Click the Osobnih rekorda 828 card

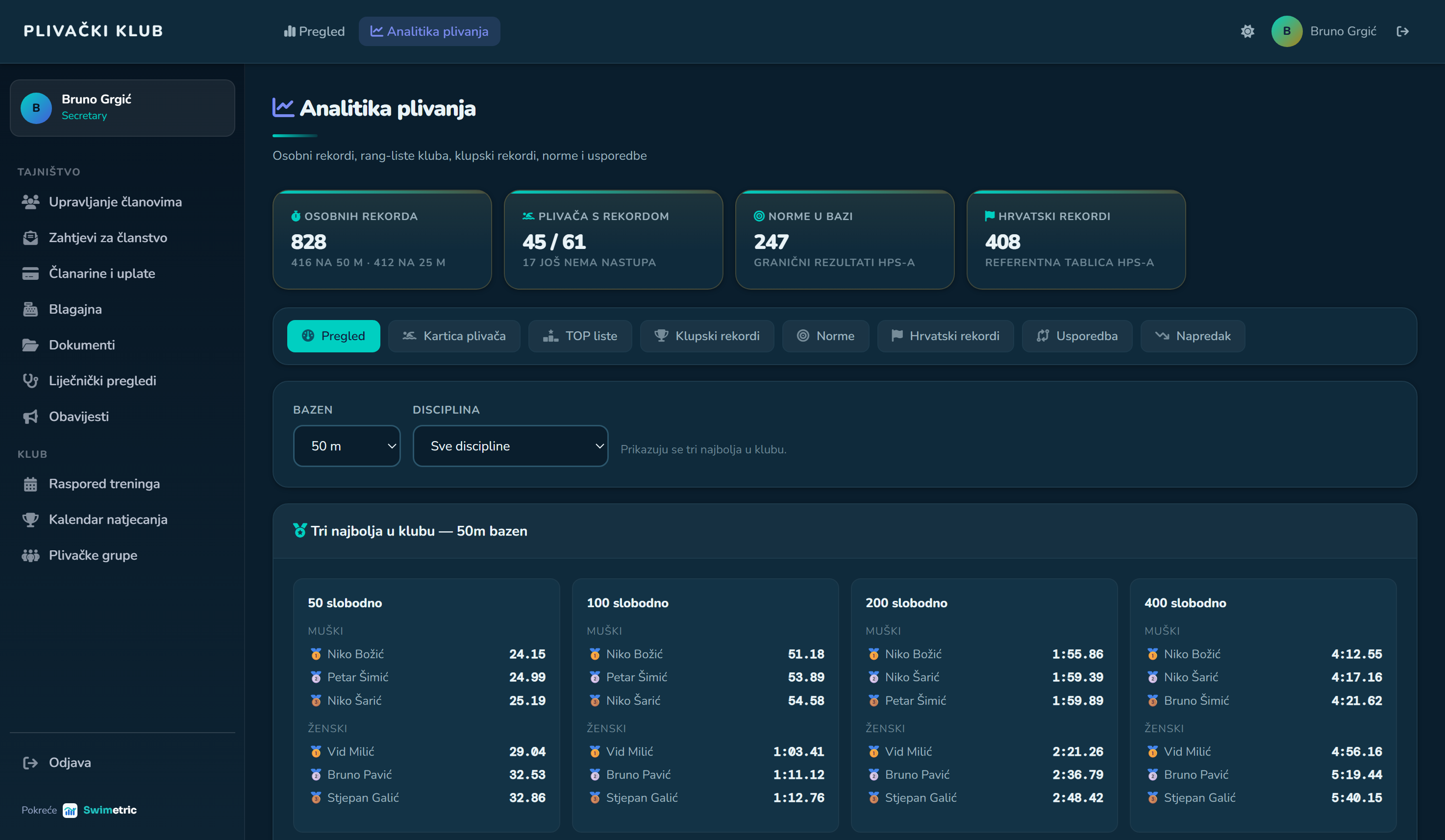pyautogui.click(x=382, y=240)
